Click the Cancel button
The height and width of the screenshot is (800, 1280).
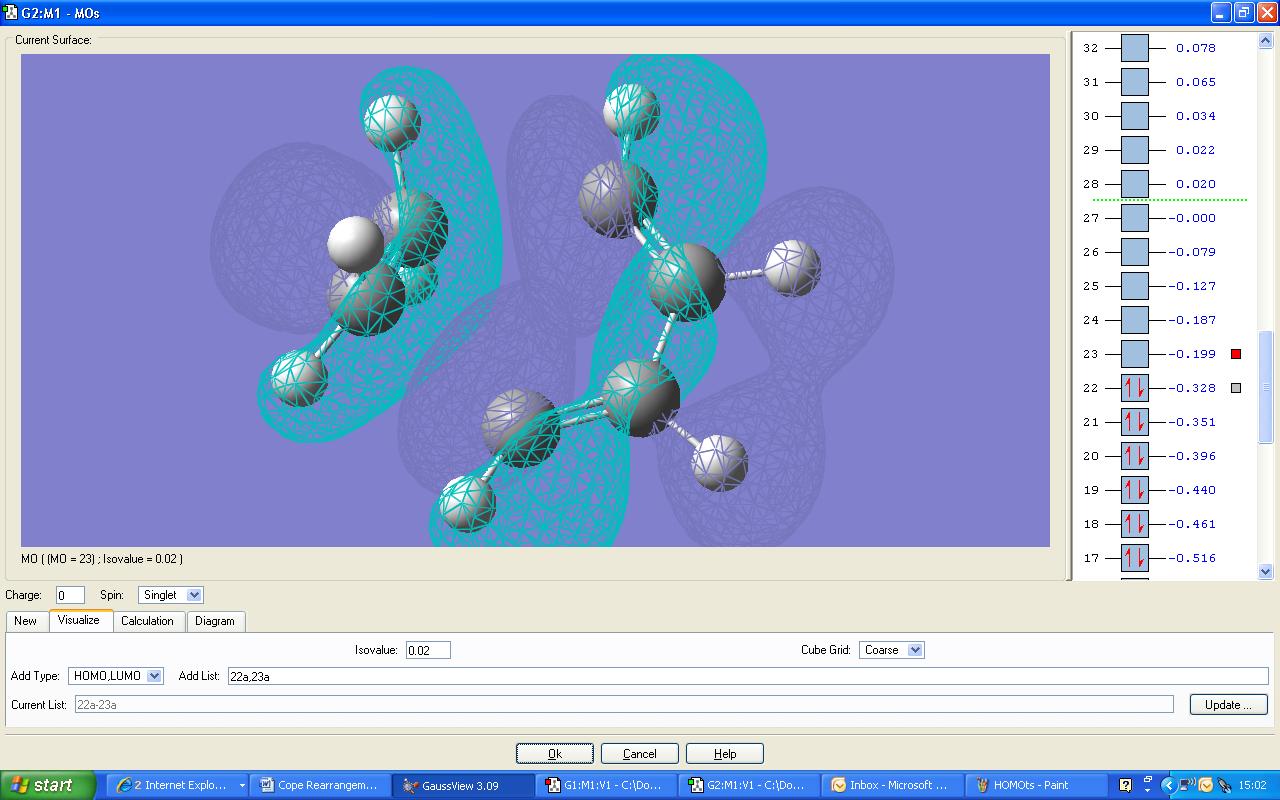[x=639, y=754]
